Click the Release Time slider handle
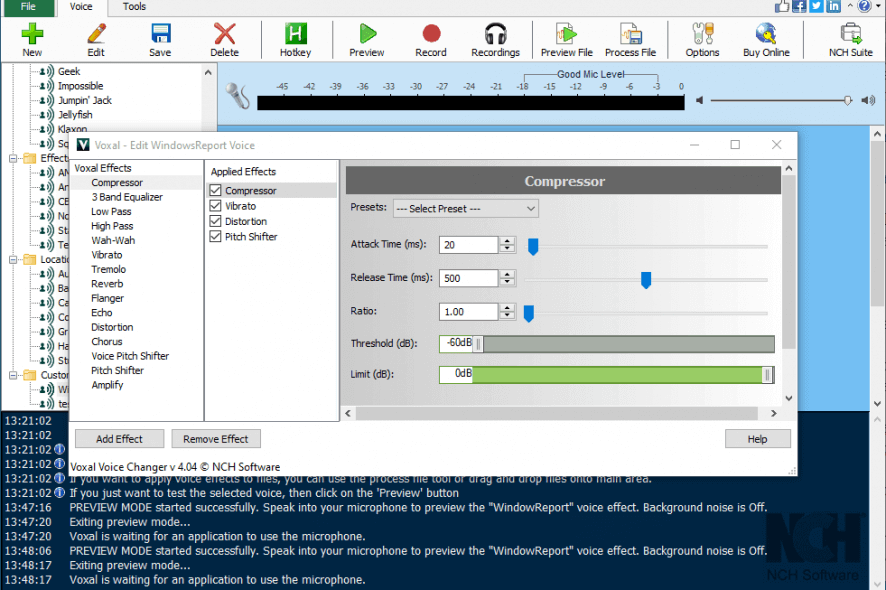The height and width of the screenshot is (590, 886). pos(646,280)
